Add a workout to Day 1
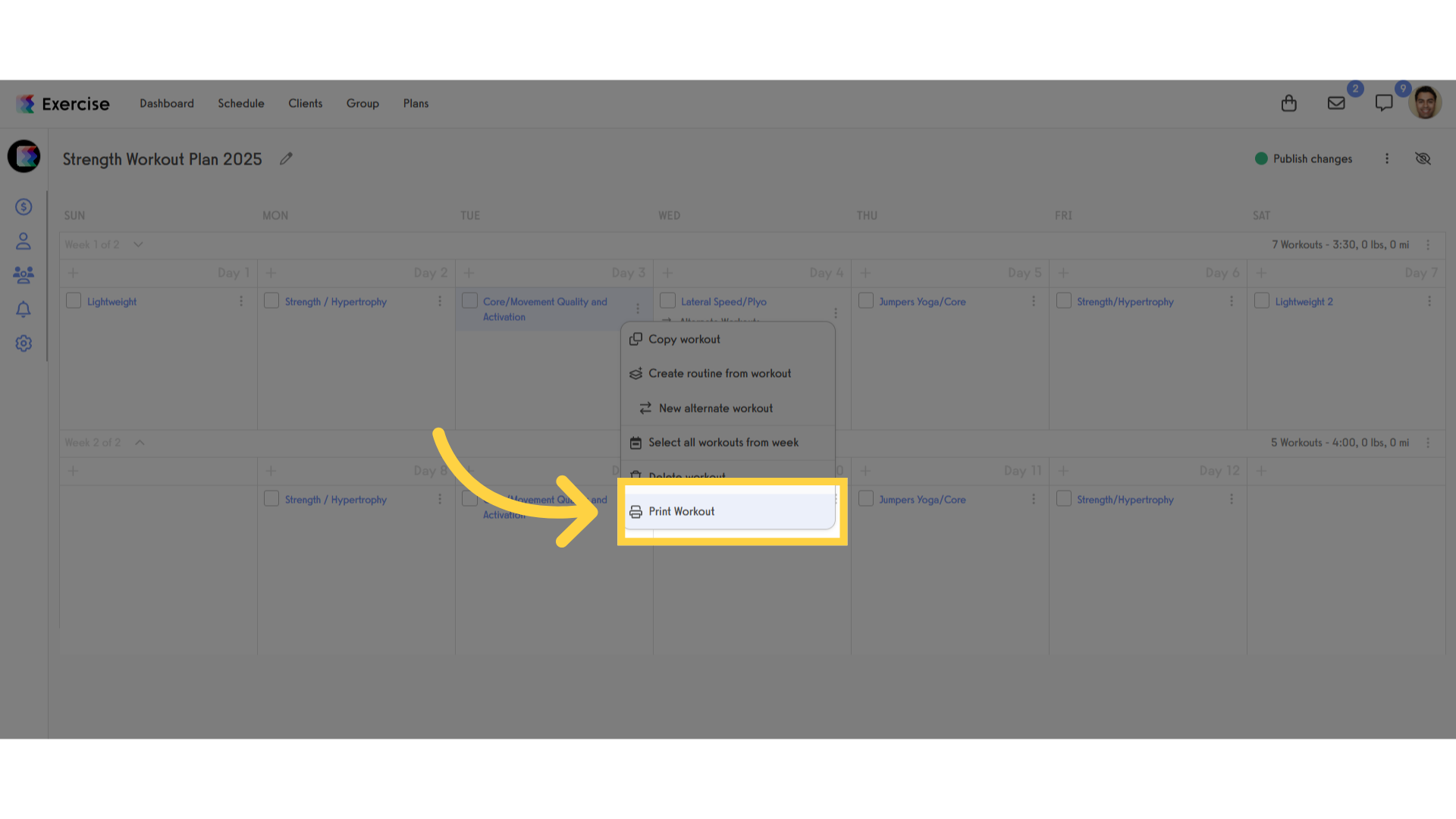The width and height of the screenshot is (1456, 819). coord(74,273)
